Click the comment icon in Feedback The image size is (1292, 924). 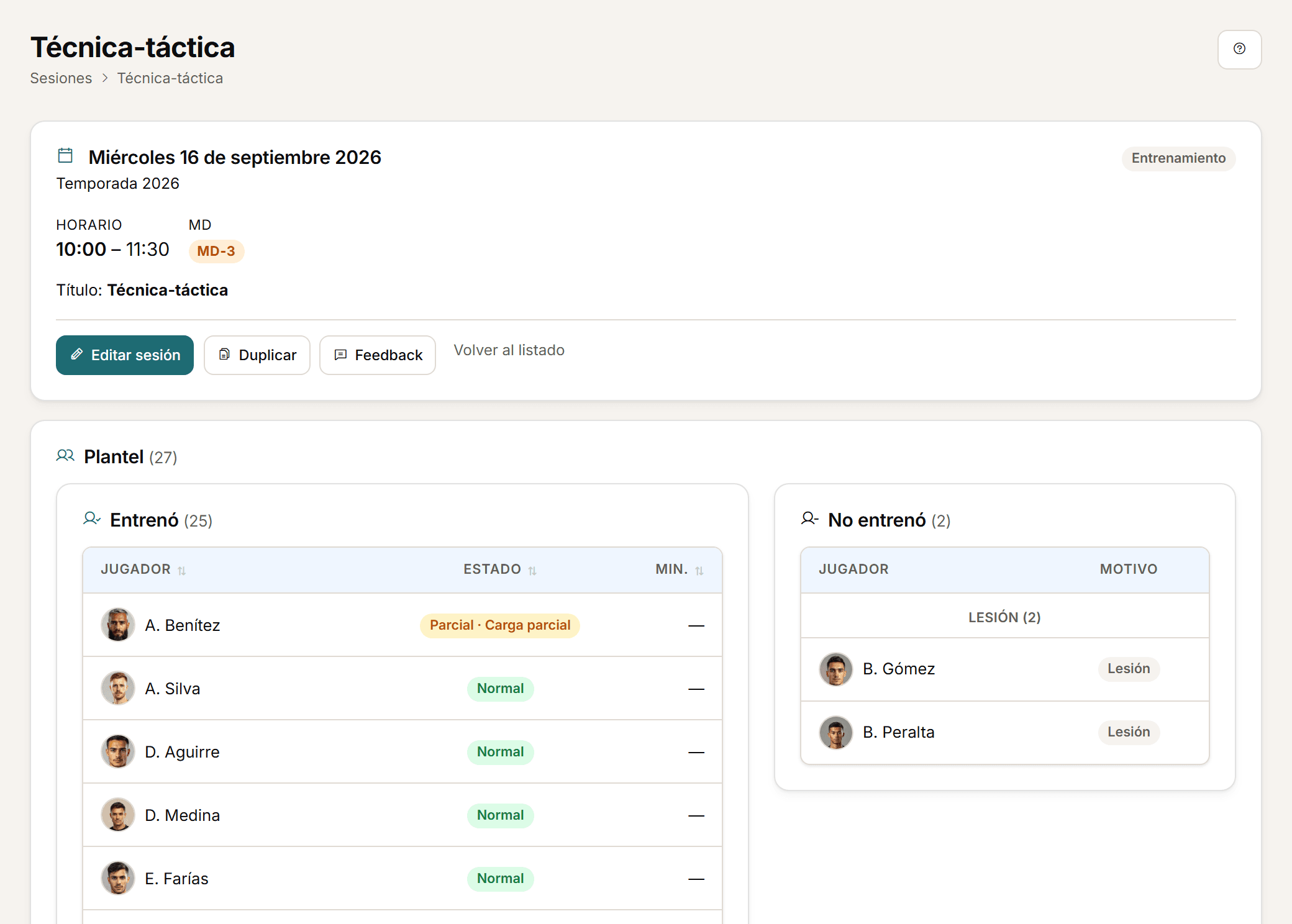point(340,355)
